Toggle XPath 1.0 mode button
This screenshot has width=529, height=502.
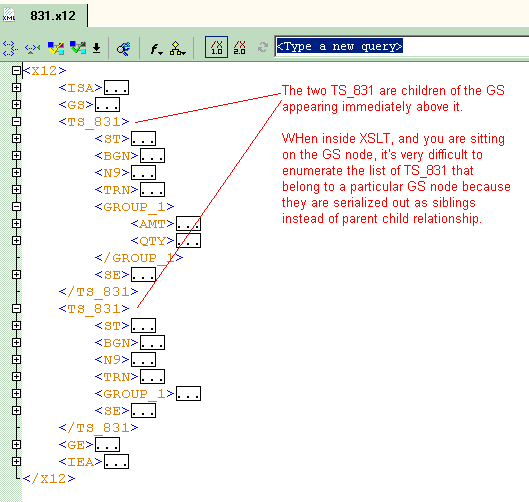[216, 47]
